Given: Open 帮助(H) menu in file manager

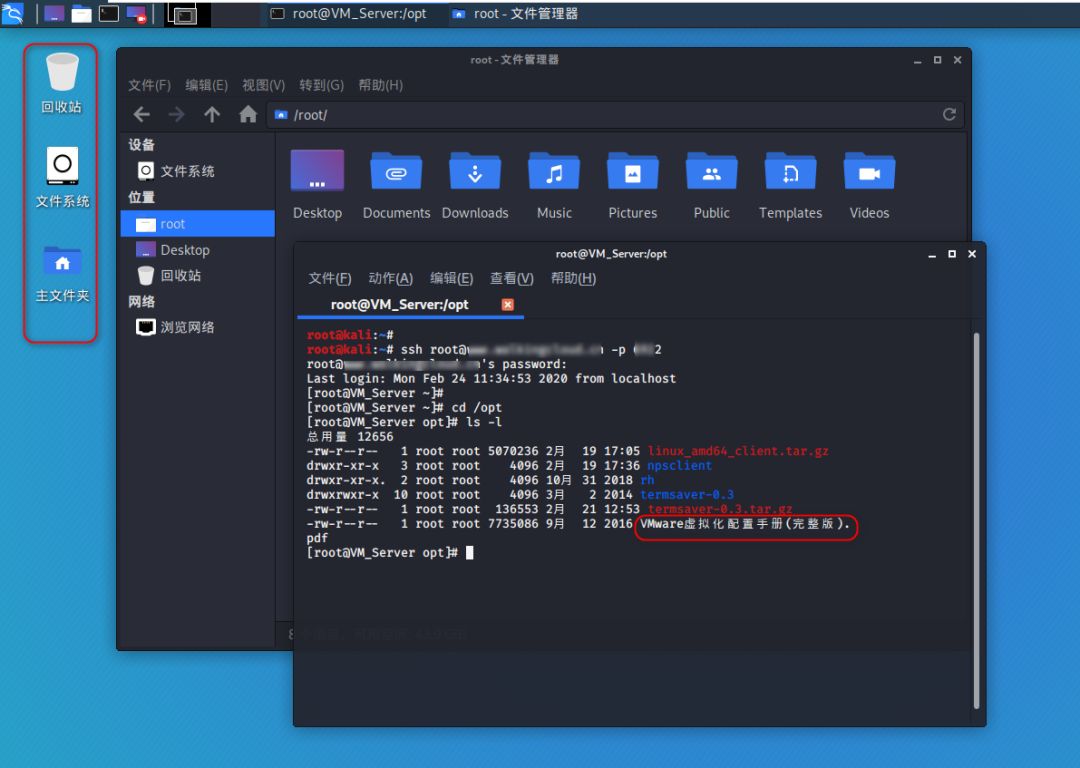Looking at the screenshot, I should [381, 85].
